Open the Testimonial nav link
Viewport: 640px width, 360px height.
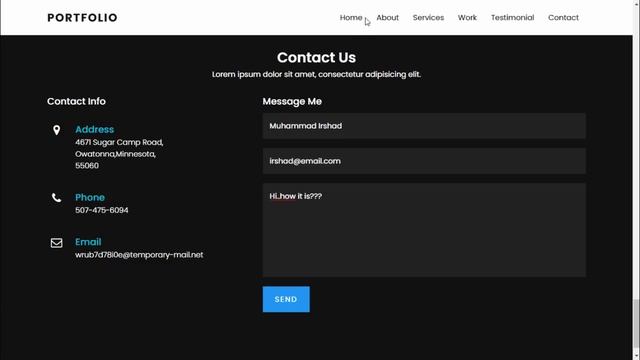[x=512, y=18]
